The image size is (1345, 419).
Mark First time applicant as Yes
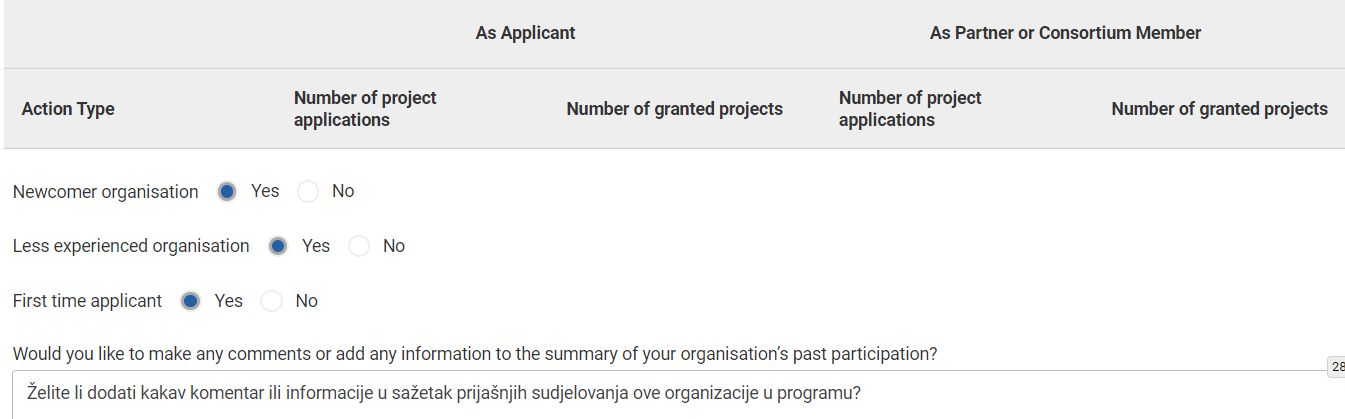coord(191,301)
